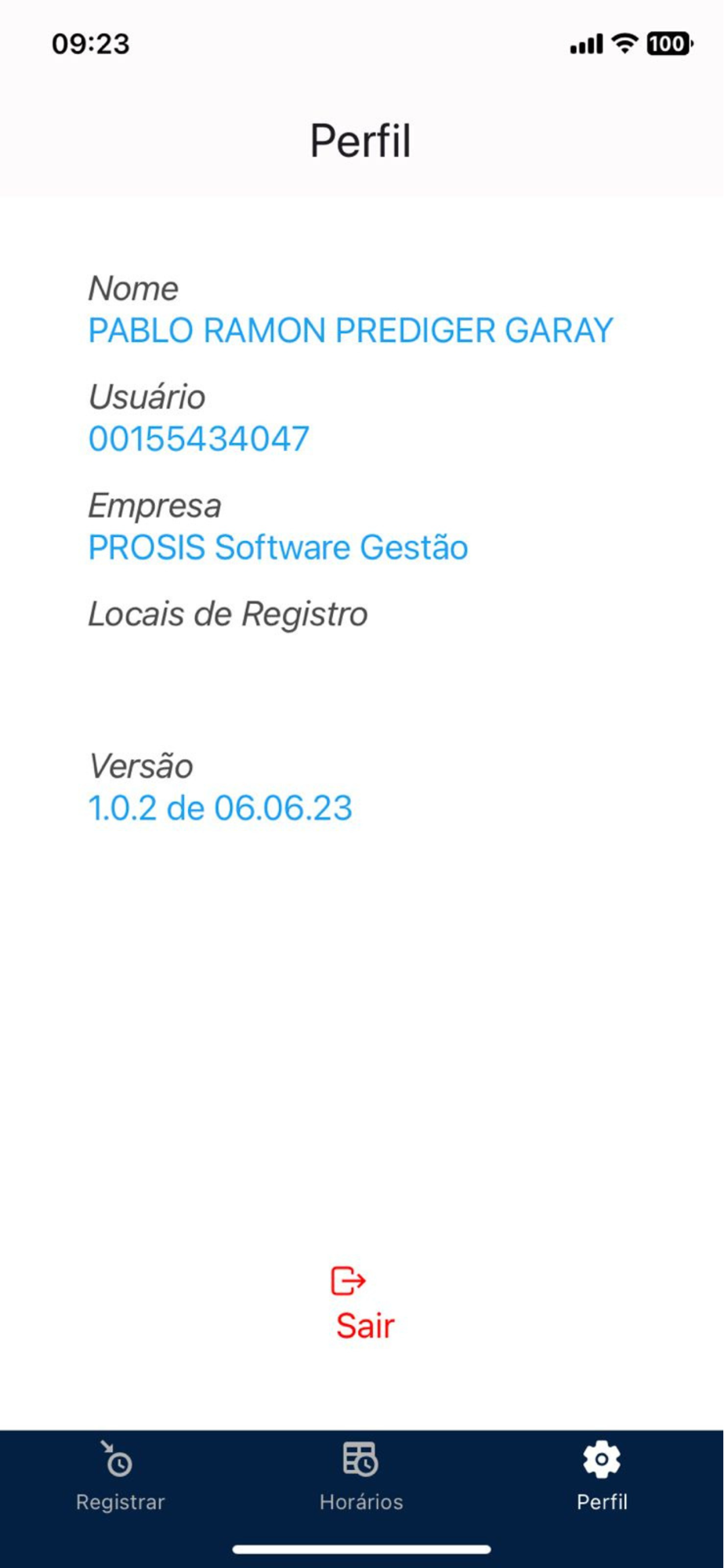
Task: Tap the battery indicator in status bar
Action: (x=670, y=44)
